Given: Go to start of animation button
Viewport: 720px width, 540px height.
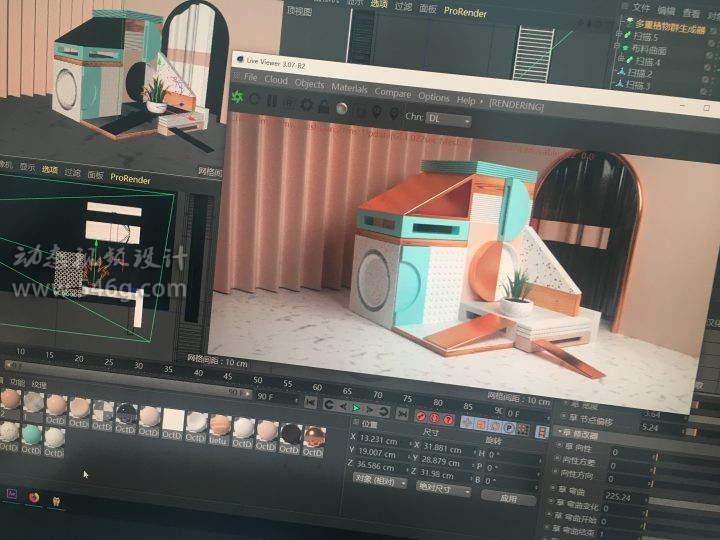Looking at the screenshot, I should tap(311, 403).
